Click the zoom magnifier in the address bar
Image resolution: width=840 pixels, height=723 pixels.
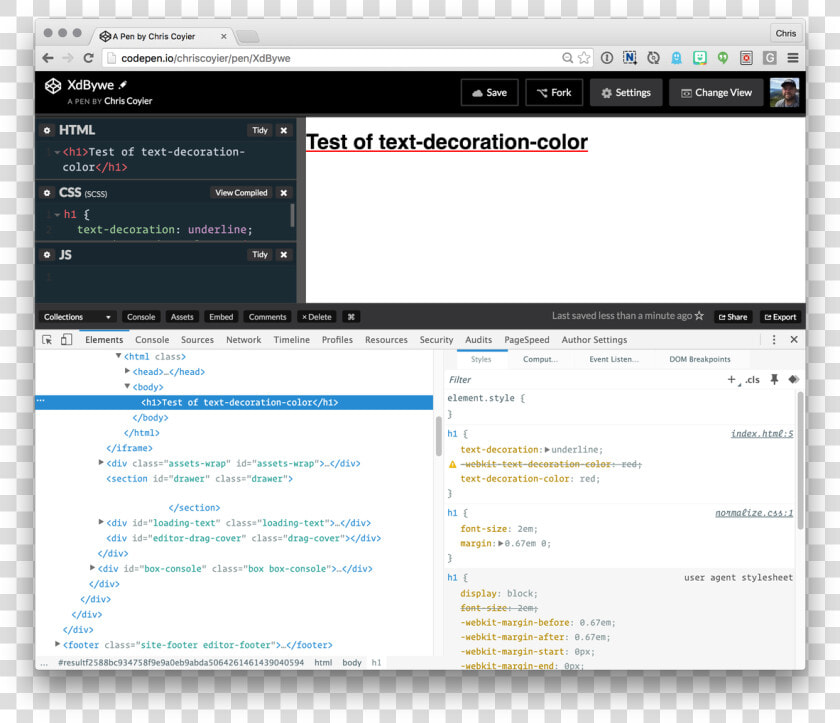[567, 58]
